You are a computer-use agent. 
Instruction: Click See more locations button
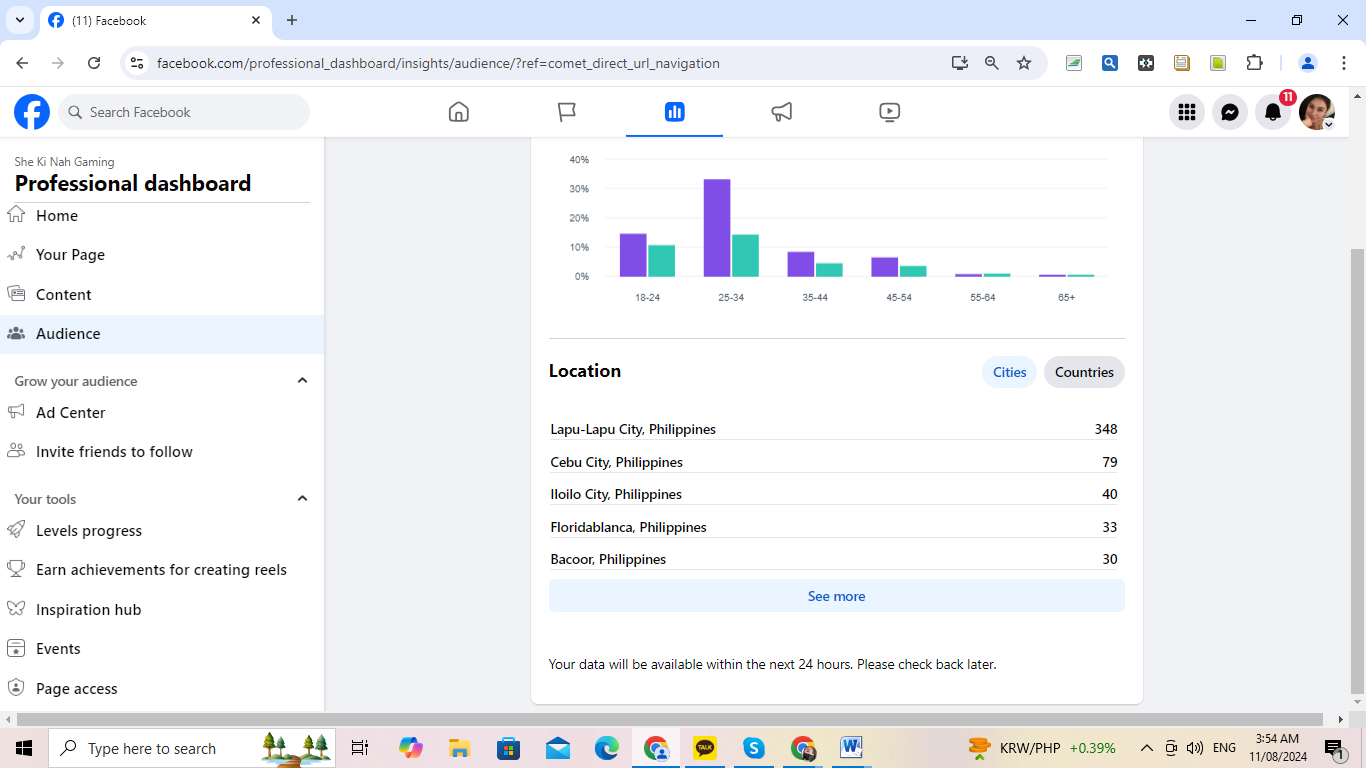tap(837, 596)
